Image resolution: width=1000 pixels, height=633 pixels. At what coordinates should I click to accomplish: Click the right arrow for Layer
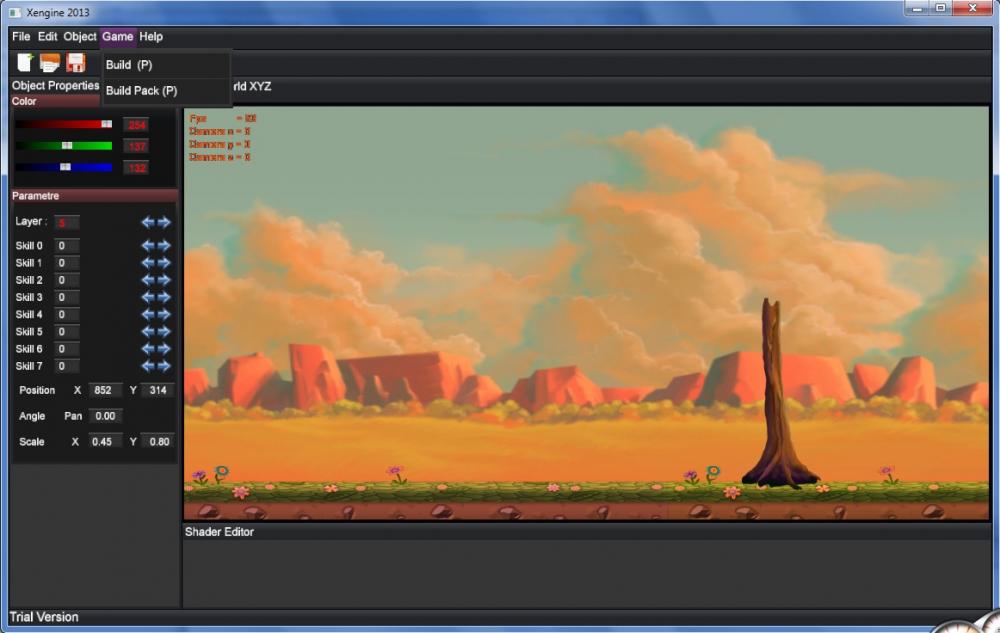pyautogui.click(x=164, y=222)
